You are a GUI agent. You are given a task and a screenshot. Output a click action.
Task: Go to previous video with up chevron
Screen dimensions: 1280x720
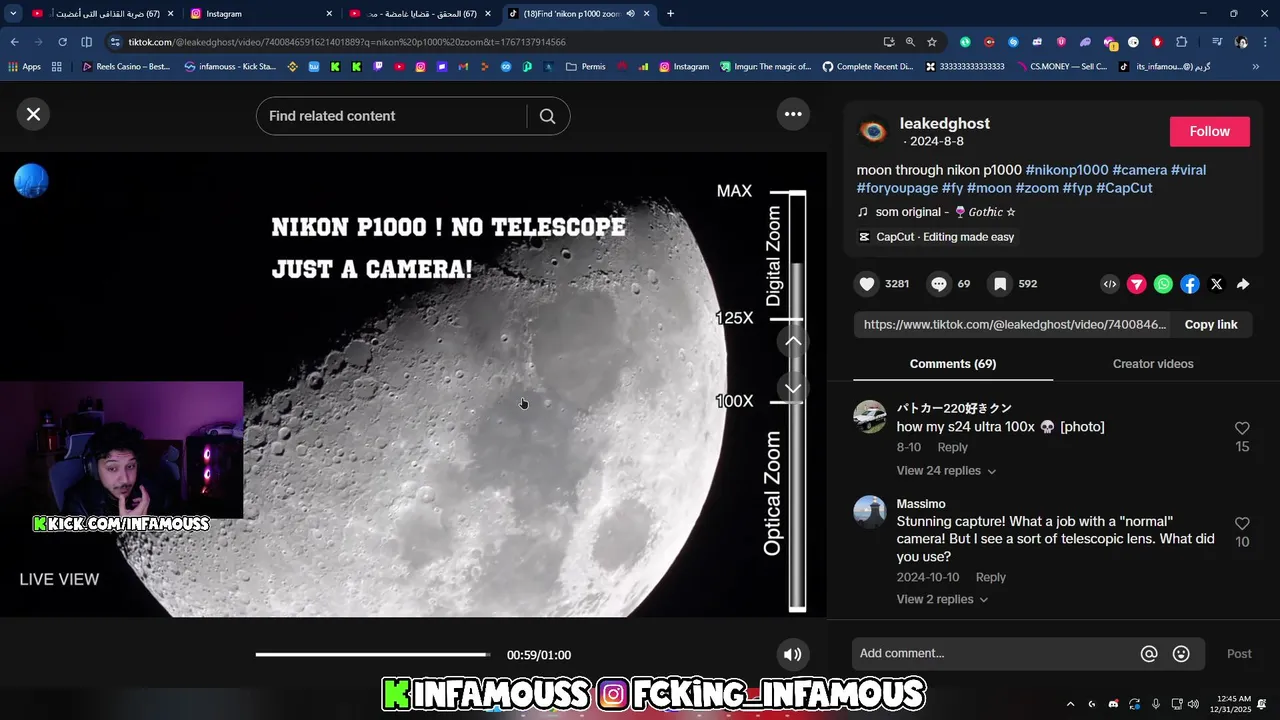(x=793, y=341)
